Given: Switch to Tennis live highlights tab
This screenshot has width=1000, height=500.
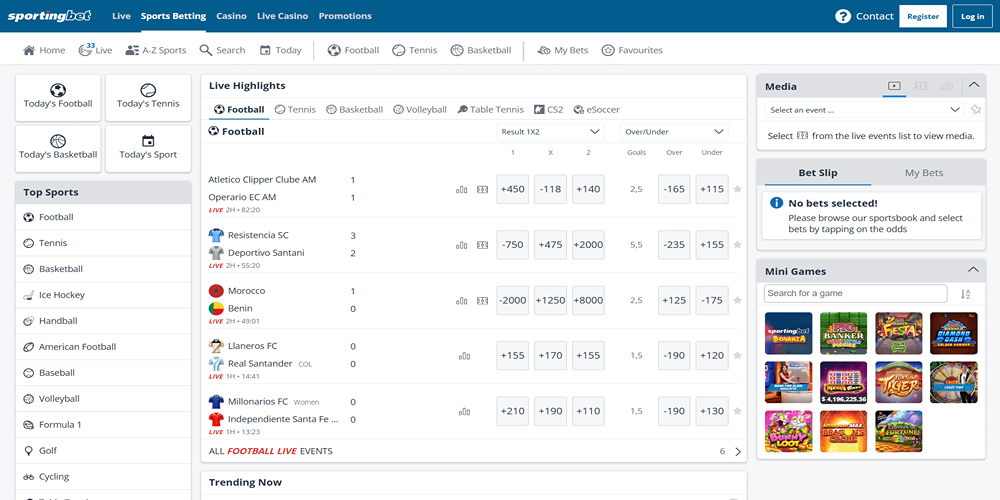Looking at the screenshot, I should tap(295, 110).
